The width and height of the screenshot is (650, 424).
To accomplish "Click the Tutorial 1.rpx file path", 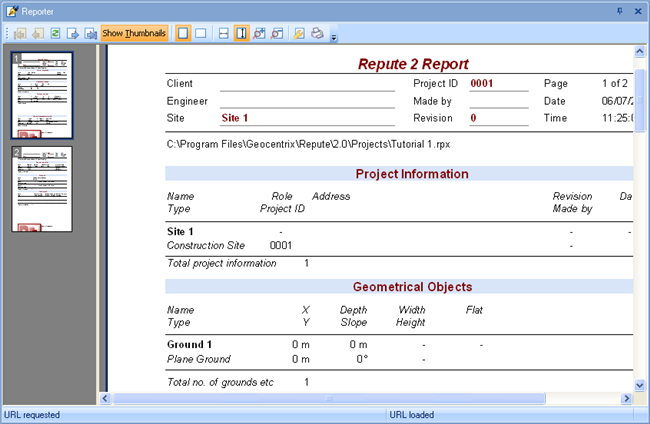I will pos(308,144).
